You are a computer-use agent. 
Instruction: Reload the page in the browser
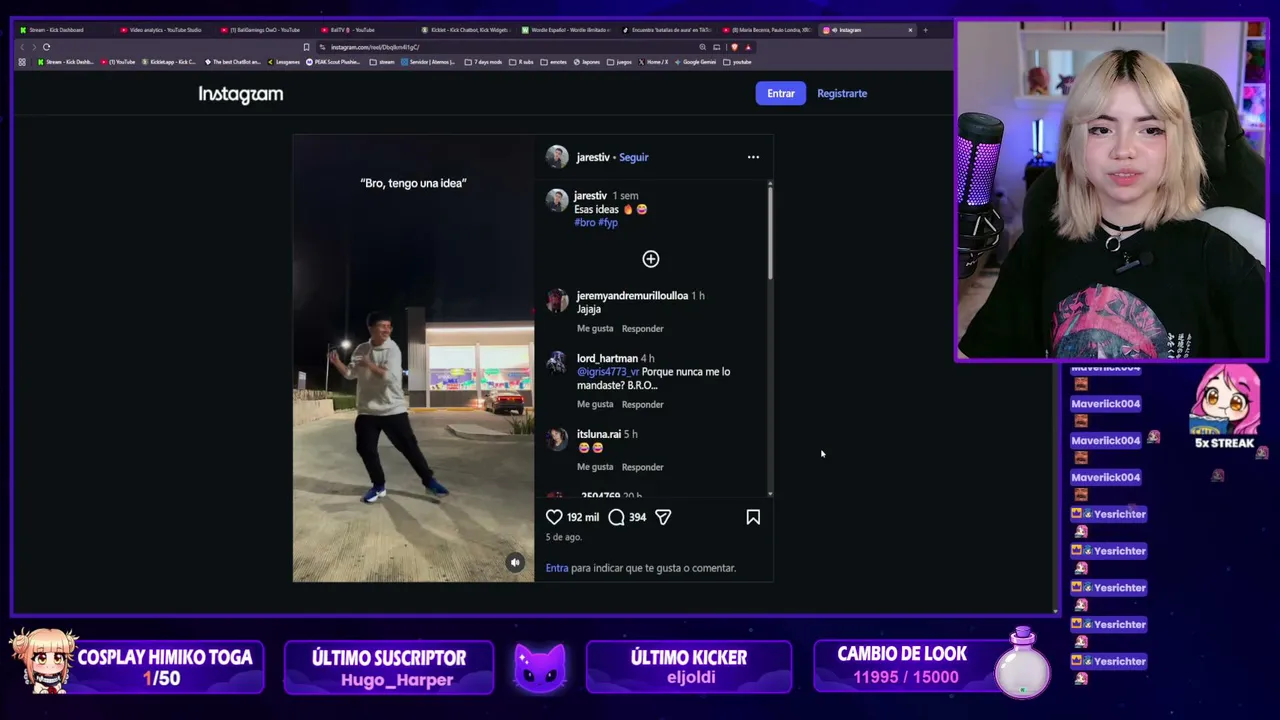(46, 47)
